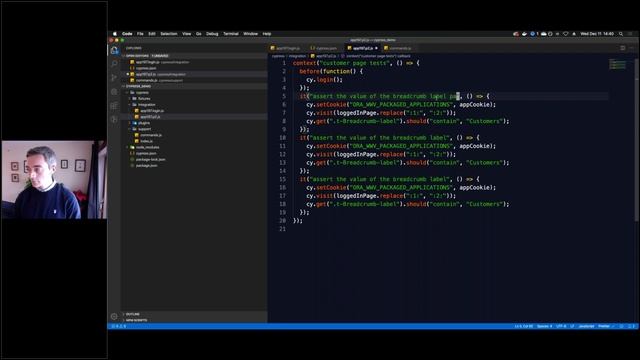Switch to the cypress.json editor tab
Viewport: 640px width, 360px height.
325,48
